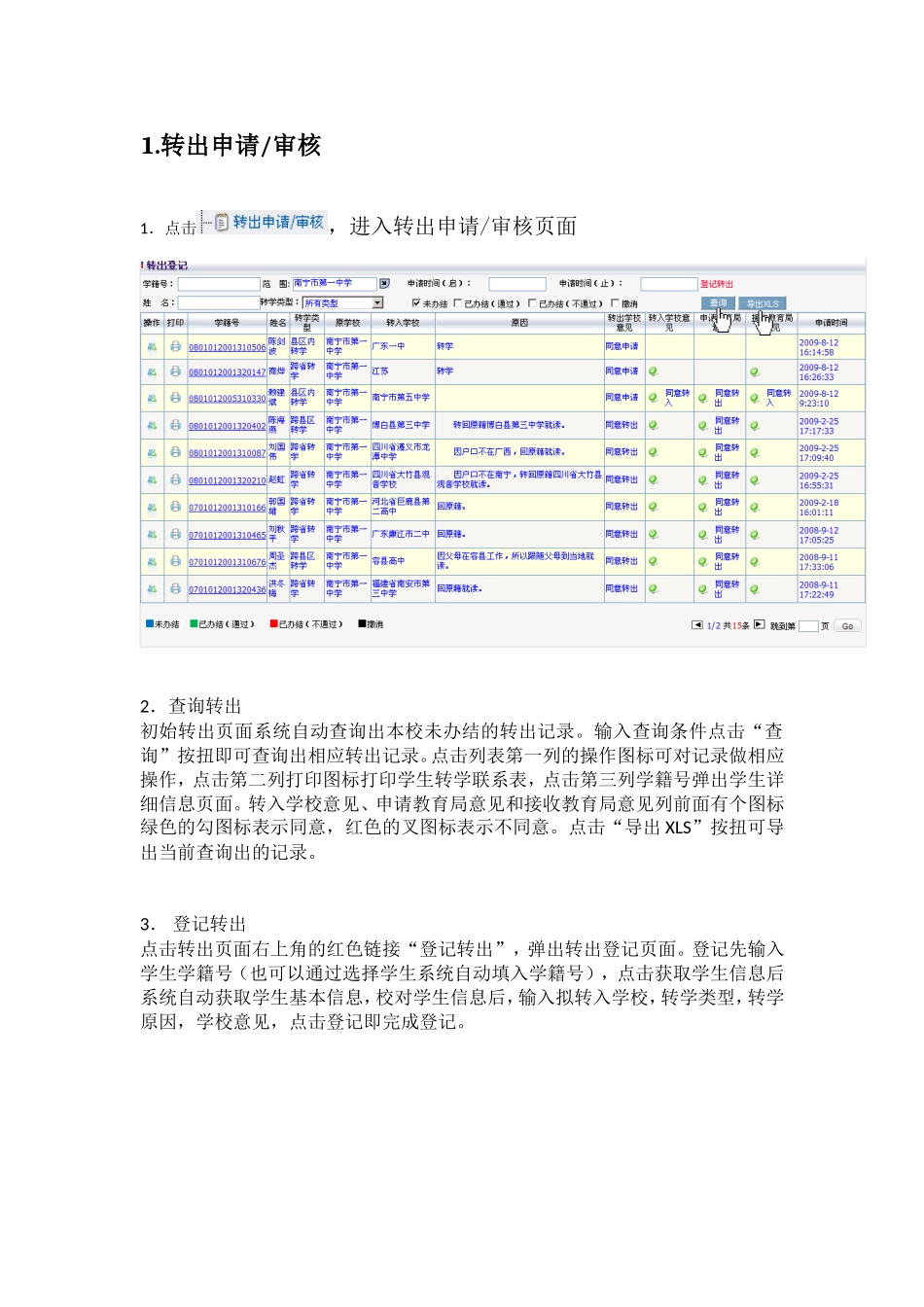Focus the 姓名 input field
Viewport: 924px width, 1307px height.
click(219, 303)
